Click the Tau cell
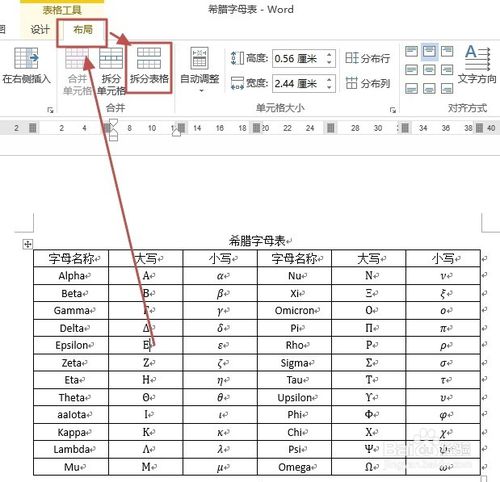 (x=295, y=380)
